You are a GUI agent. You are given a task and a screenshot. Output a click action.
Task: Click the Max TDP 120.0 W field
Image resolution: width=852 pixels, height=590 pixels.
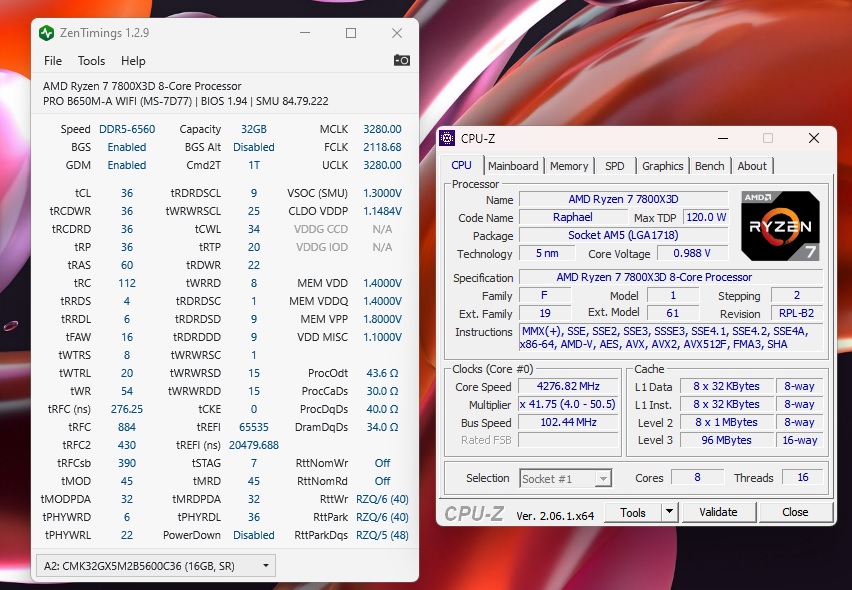[x=706, y=217]
